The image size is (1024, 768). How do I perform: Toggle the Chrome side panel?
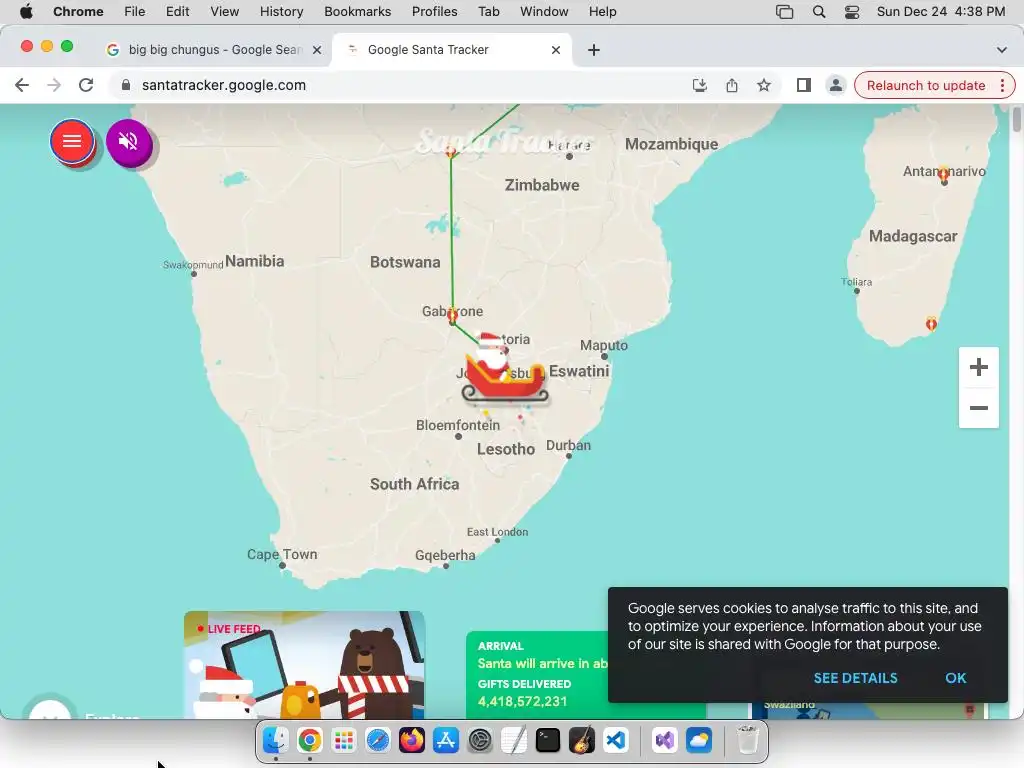coord(803,85)
